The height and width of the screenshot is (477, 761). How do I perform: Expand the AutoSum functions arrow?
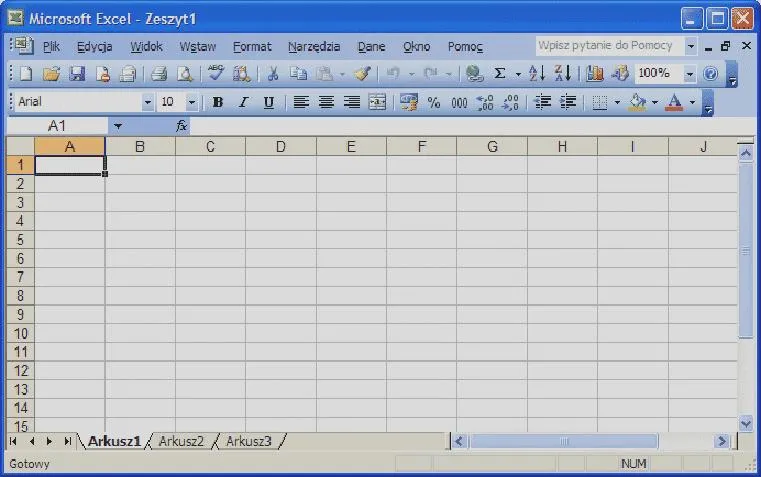click(518, 74)
